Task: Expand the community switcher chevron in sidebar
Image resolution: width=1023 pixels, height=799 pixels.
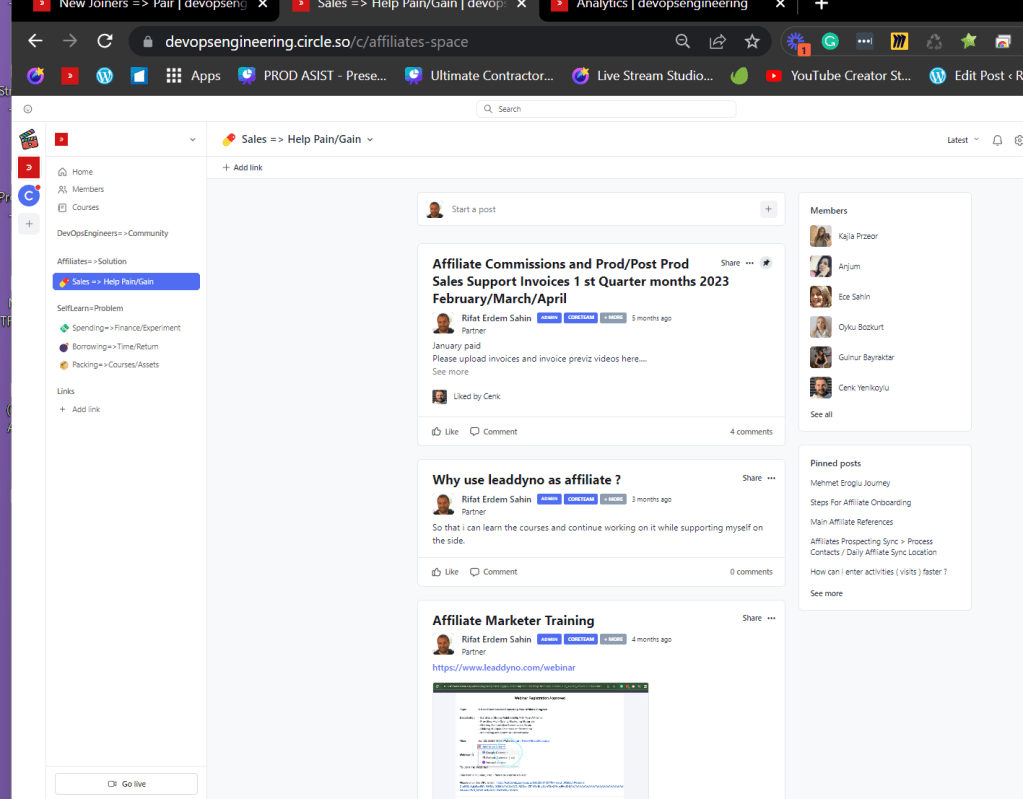Action: pos(192,140)
